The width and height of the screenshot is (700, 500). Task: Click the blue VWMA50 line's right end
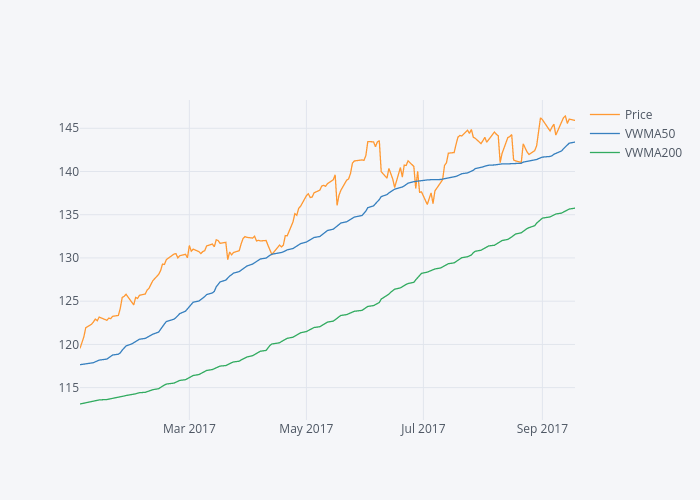[x=574, y=142]
